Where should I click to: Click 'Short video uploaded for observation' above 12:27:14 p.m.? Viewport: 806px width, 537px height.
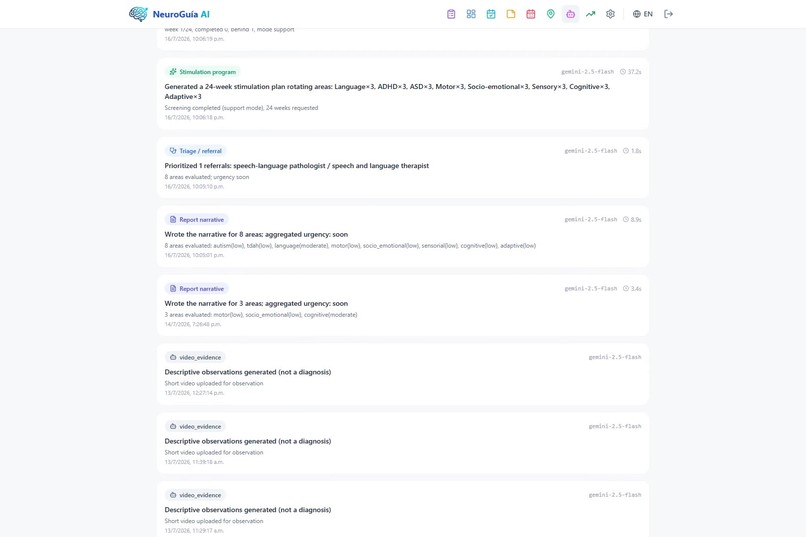click(214, 383)
